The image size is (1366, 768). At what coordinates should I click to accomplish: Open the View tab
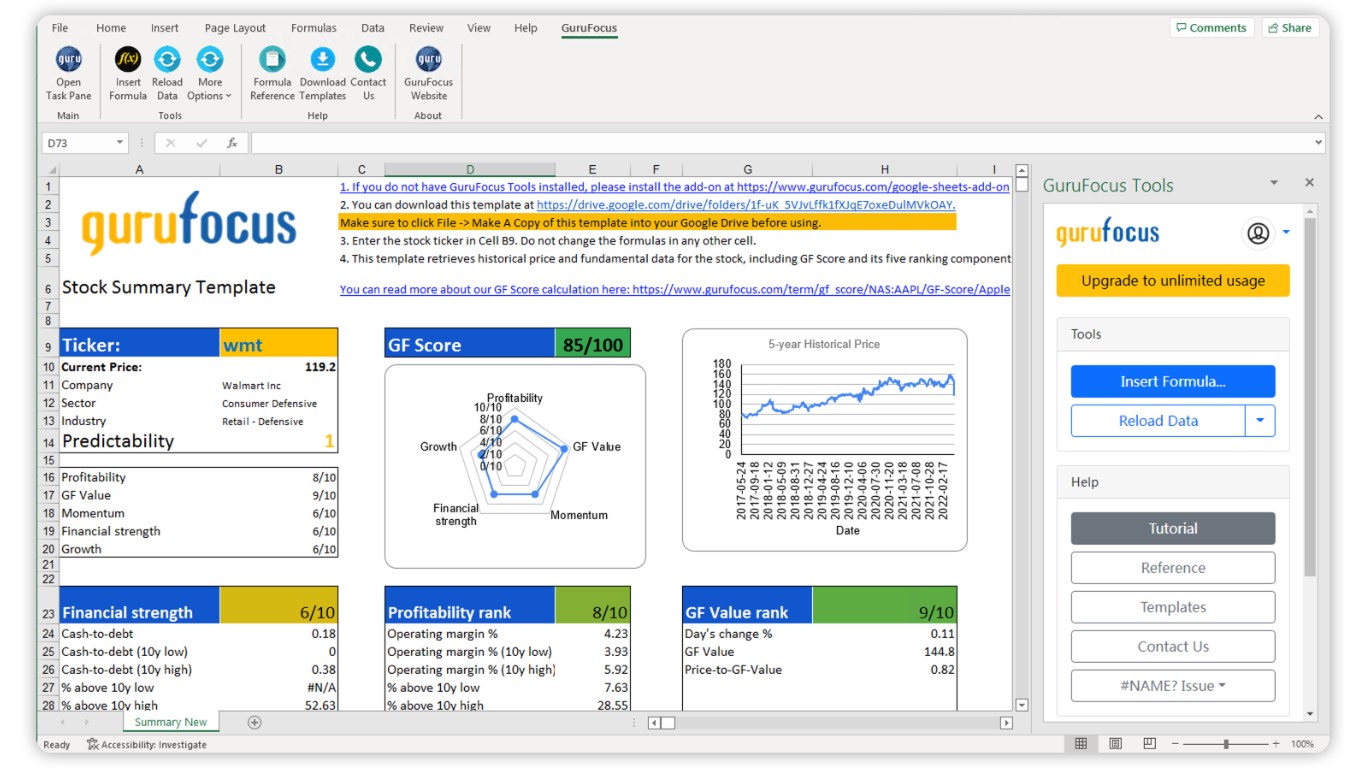point(479,28)
